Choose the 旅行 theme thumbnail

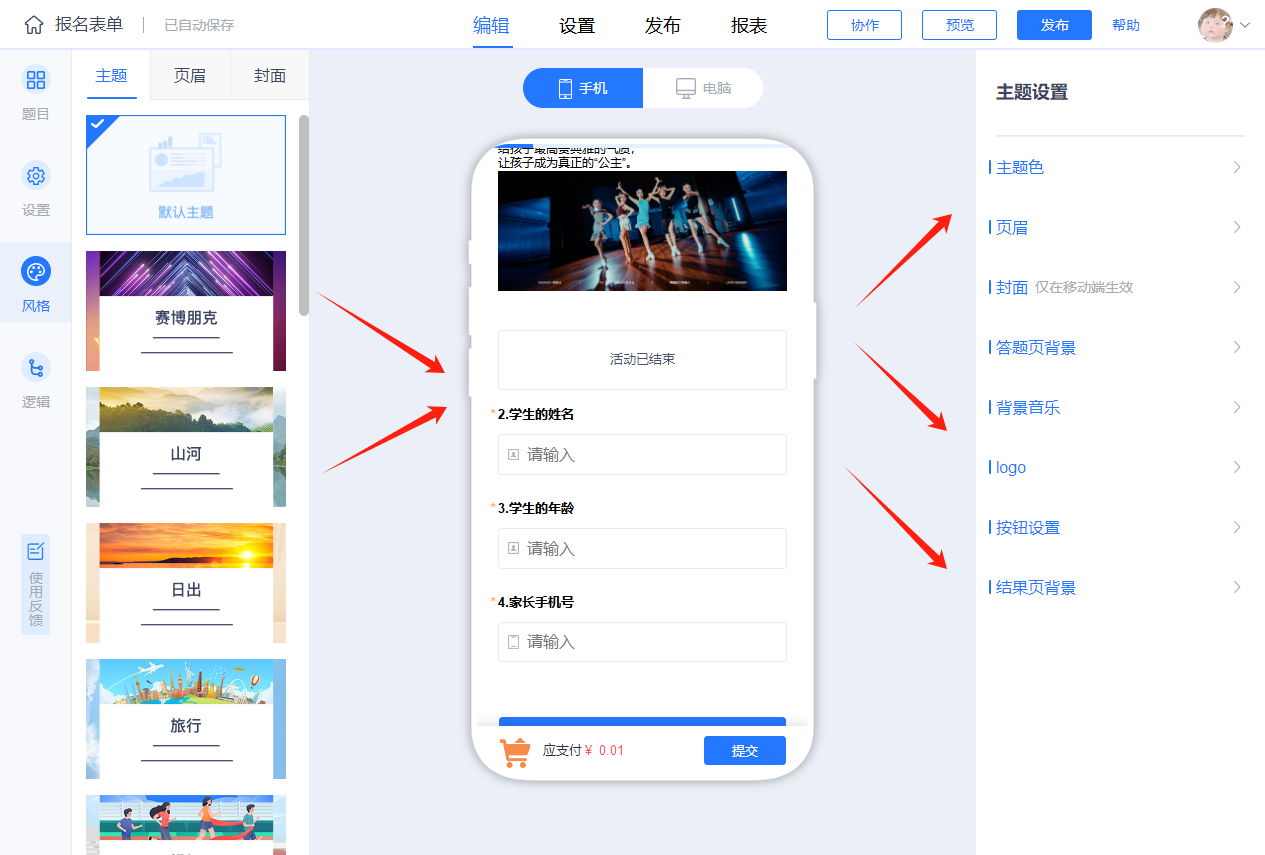coord(186,719)
